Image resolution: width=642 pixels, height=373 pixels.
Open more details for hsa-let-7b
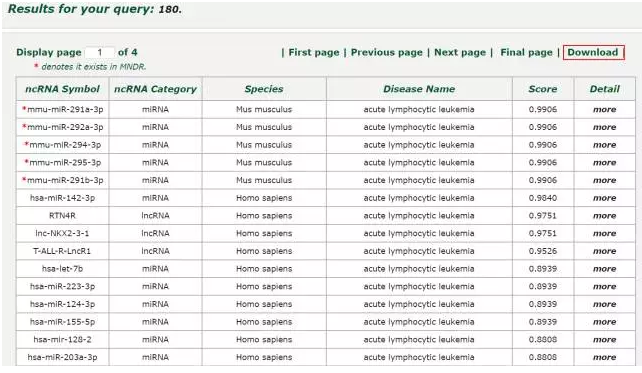pos(604,269)
